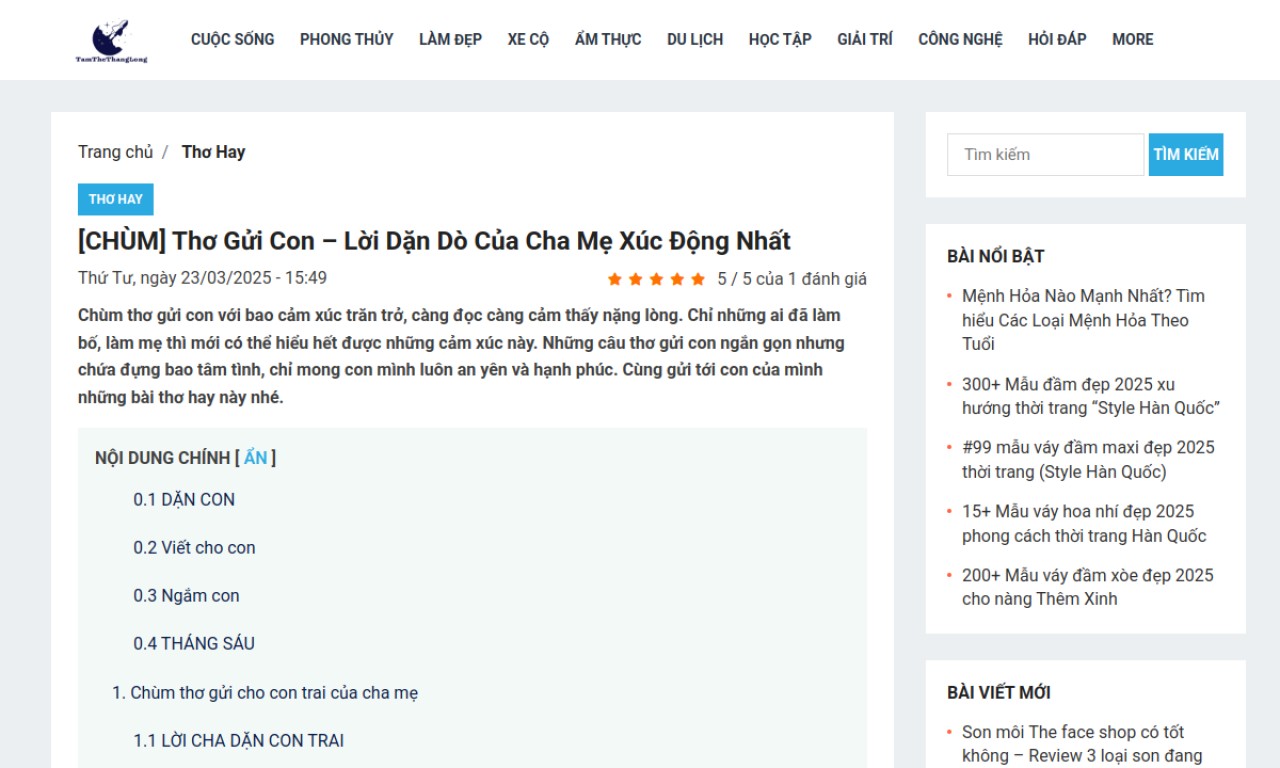Jump to section 0.2 Viết cho con
This screenshot has width=1280, height=768.
point(194,548)
